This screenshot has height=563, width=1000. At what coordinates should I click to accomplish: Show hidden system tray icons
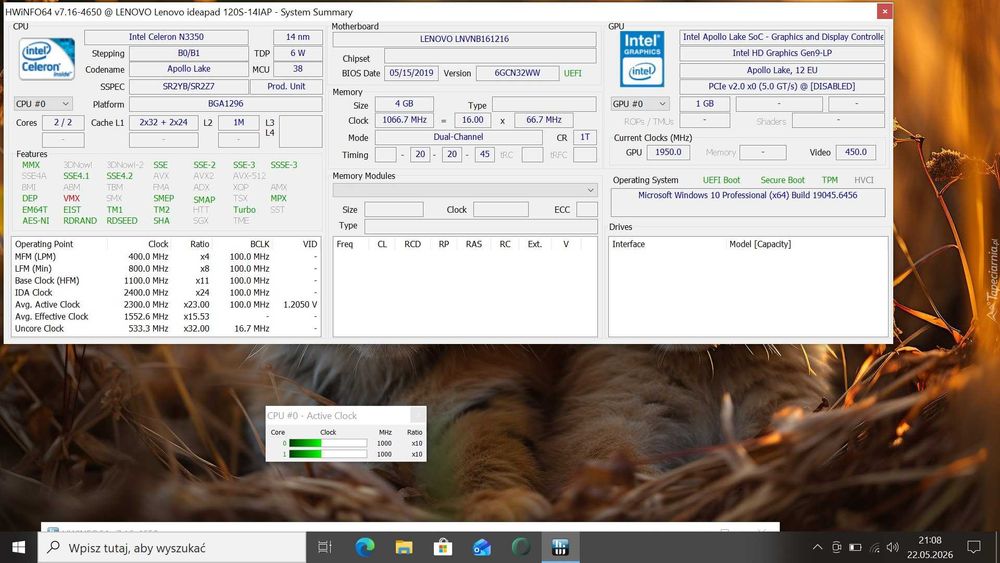[817, 547]
